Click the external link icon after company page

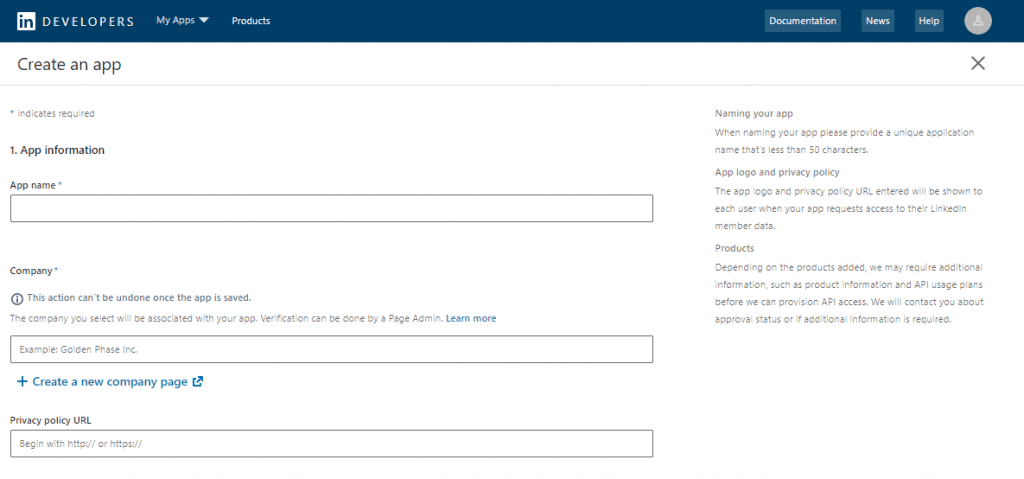198,382
